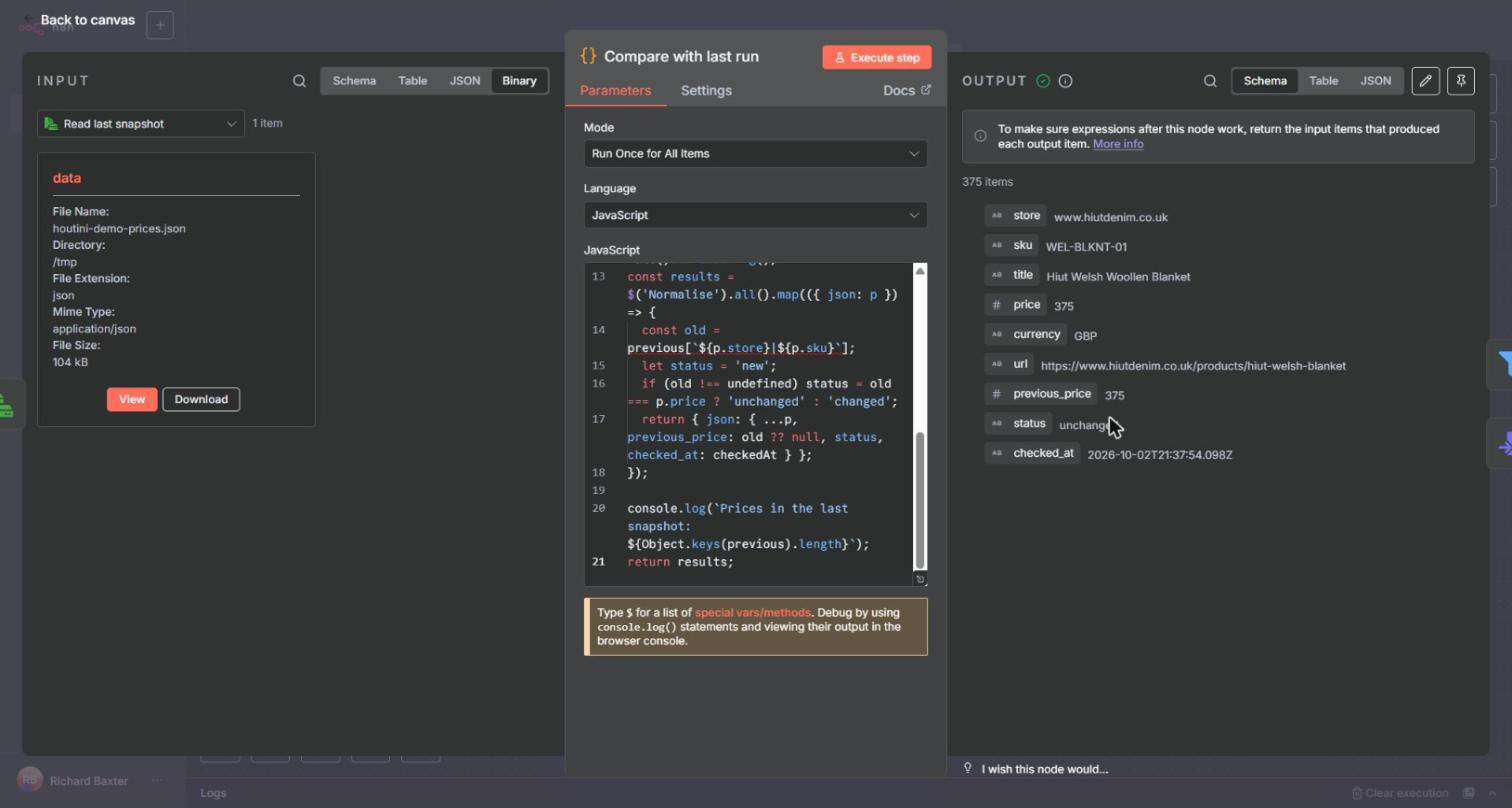Viewport: 1512px width, 808px height.
Task: Open the Logs panel label
Action: [x=213, y=793]
